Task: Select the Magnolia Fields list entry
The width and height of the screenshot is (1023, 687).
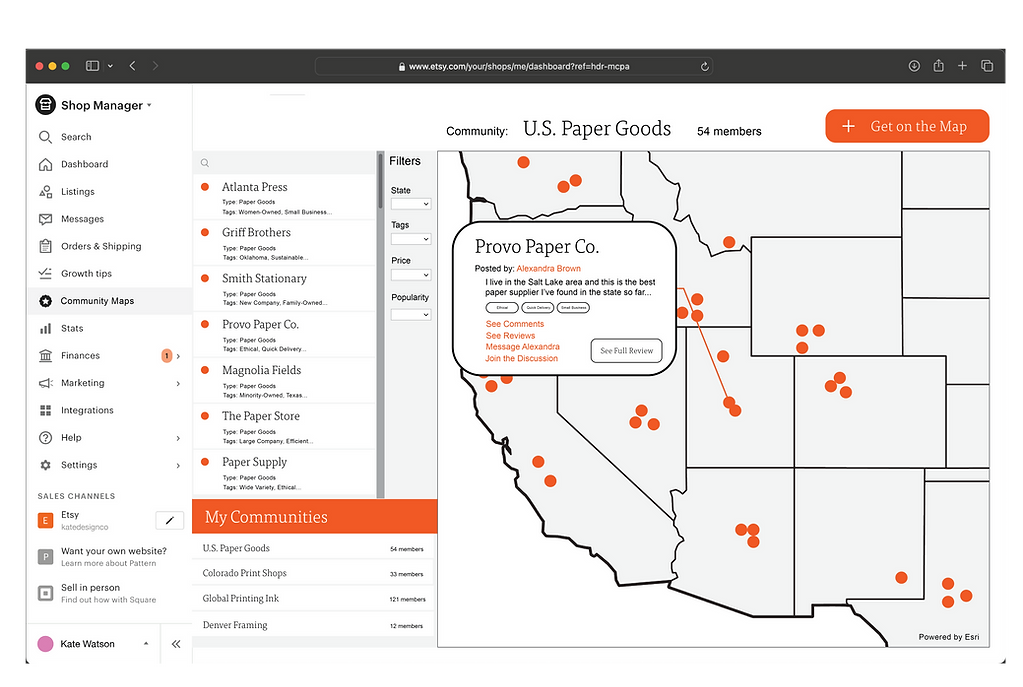Action: [x=284, y=381]
